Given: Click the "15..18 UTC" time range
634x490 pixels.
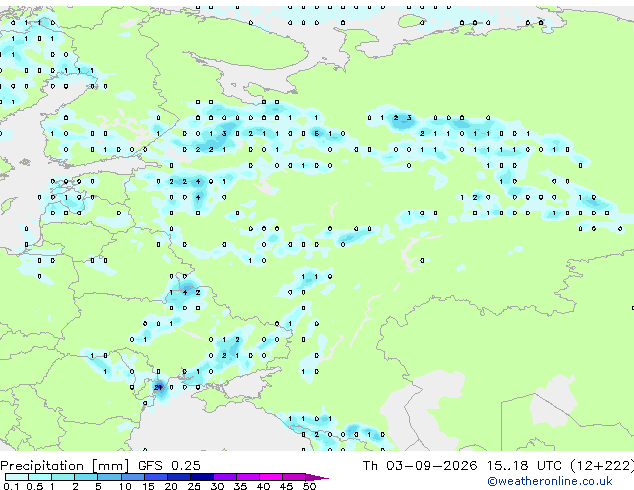Looking at the screenshot, I should coord(524,466).
